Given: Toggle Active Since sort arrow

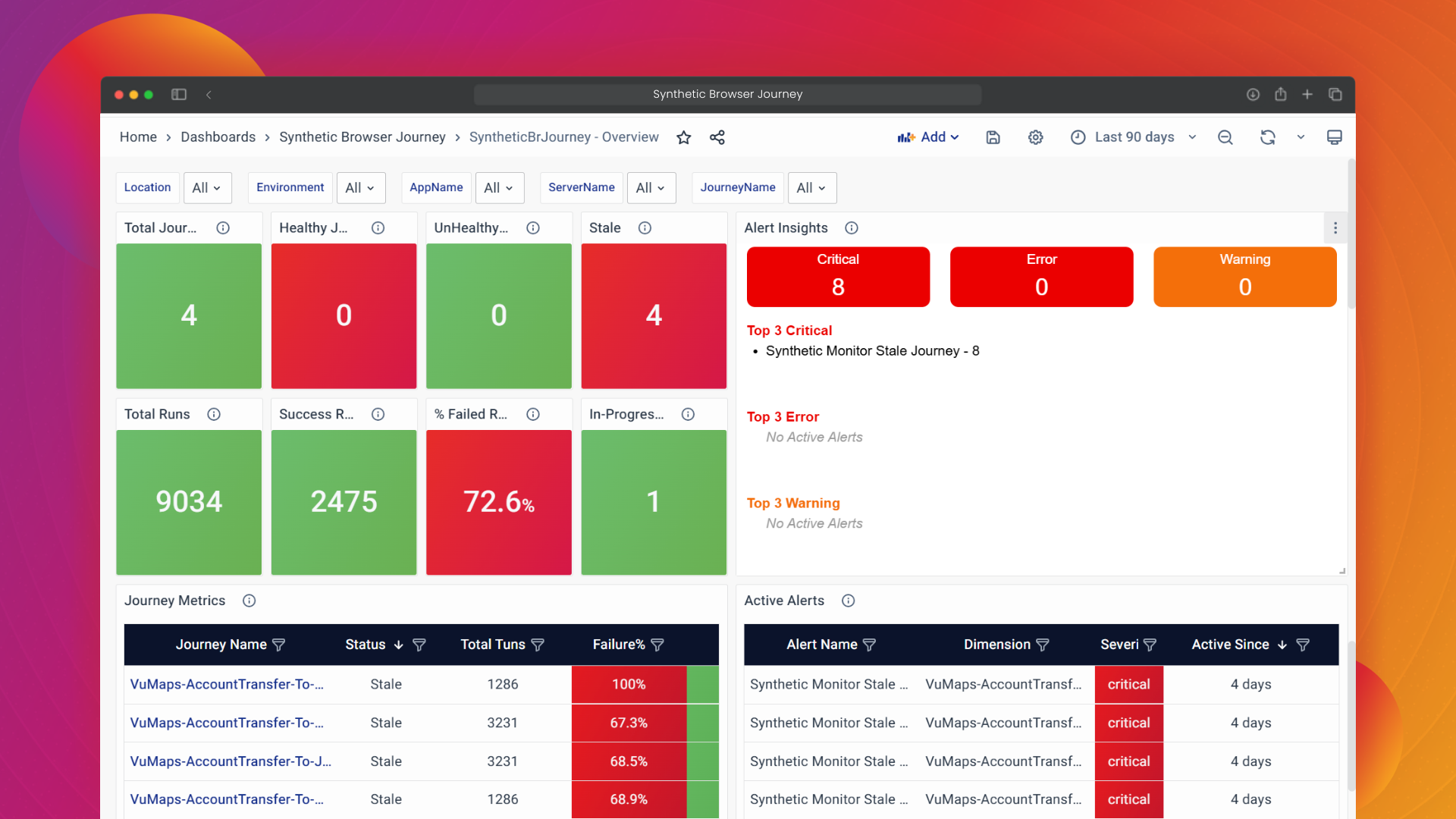Looking at the screenshot, I should tap(1282, 645).
